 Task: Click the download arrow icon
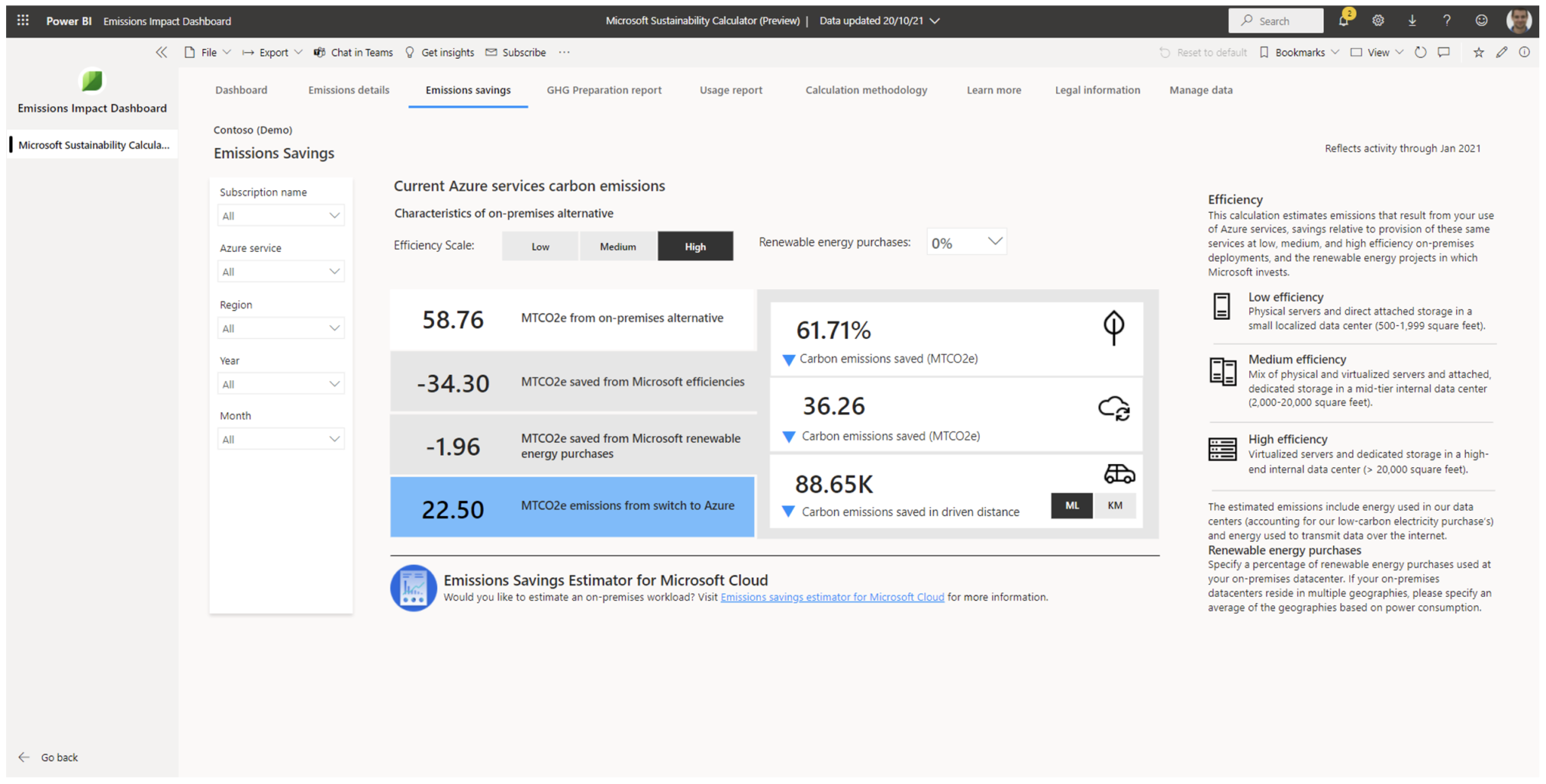[x=1412, y=20]
